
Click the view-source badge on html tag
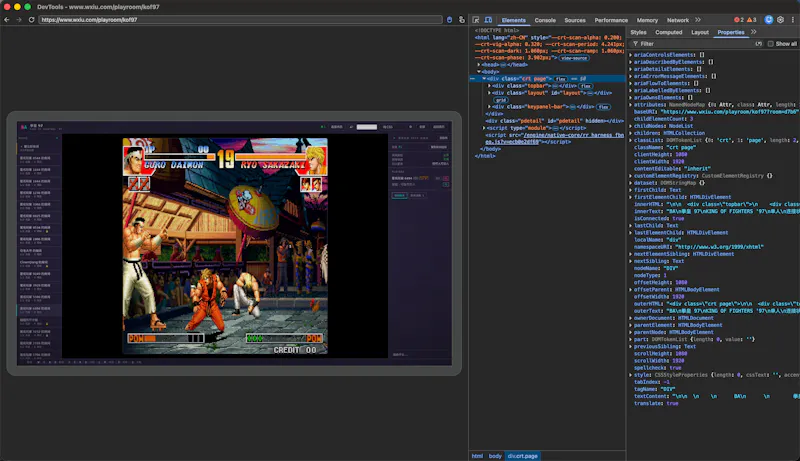pos(574,58)
